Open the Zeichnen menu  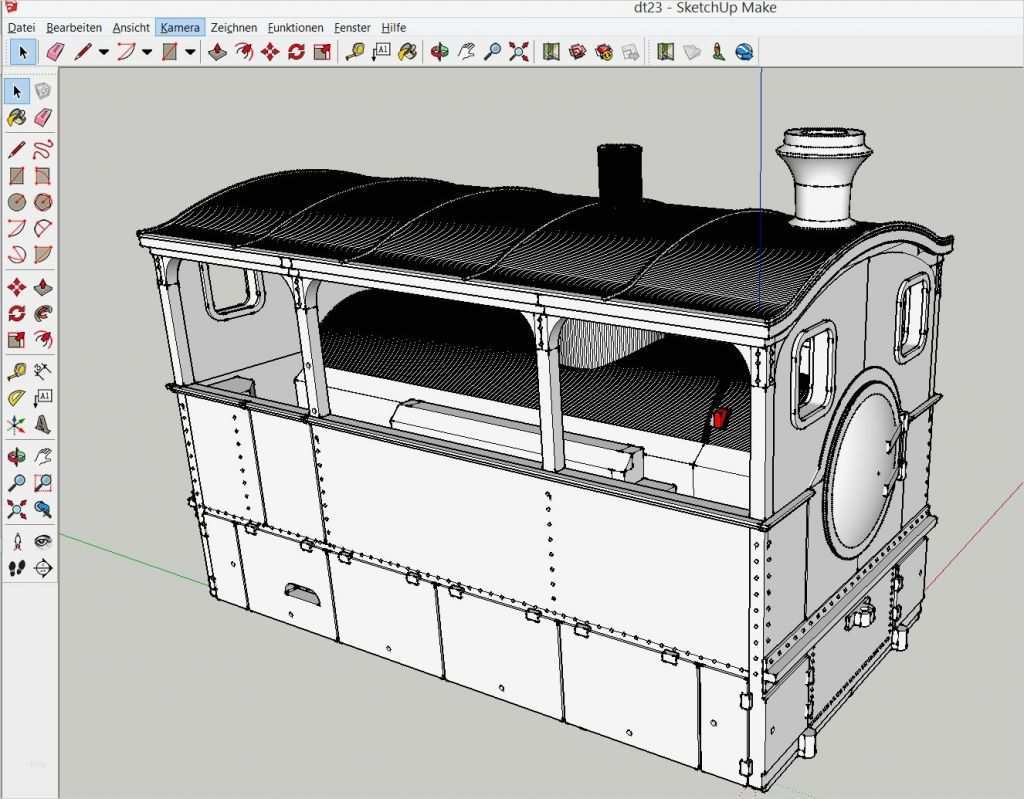tap(233, 27)
